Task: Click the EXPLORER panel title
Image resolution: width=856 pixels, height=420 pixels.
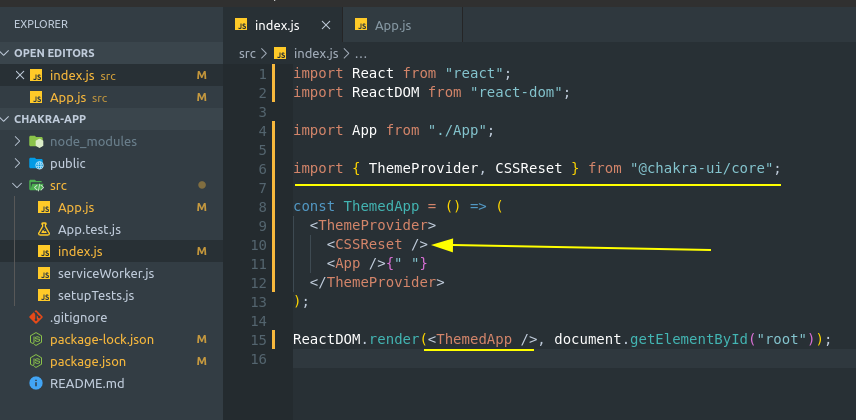Action: (41, 24)
